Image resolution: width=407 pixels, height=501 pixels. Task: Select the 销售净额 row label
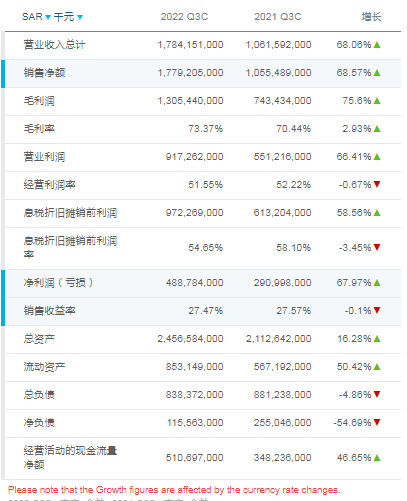[x=44, y=73]
